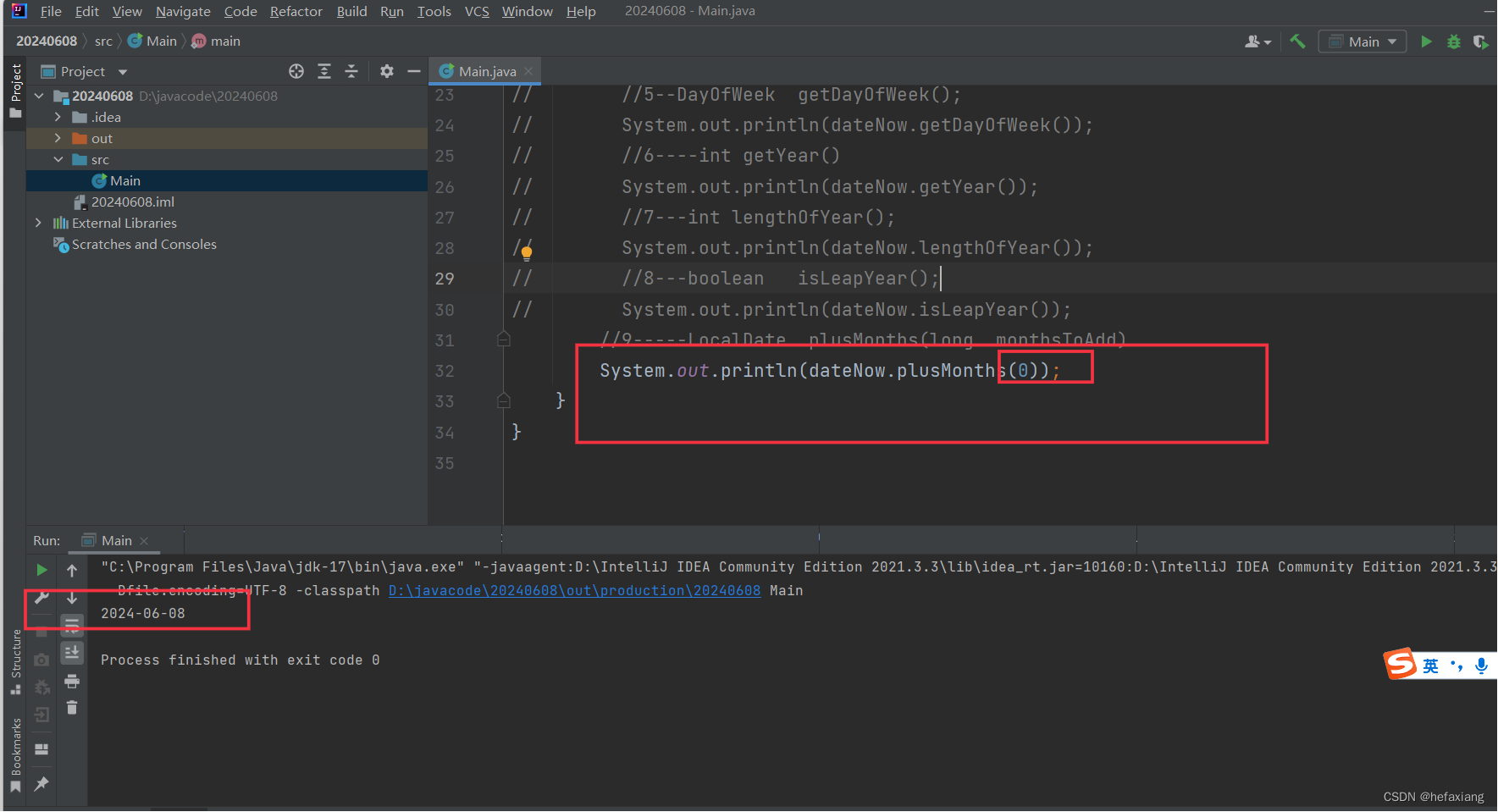
Task: Click the up the stack trace arrow
Action: pos(72,570)
